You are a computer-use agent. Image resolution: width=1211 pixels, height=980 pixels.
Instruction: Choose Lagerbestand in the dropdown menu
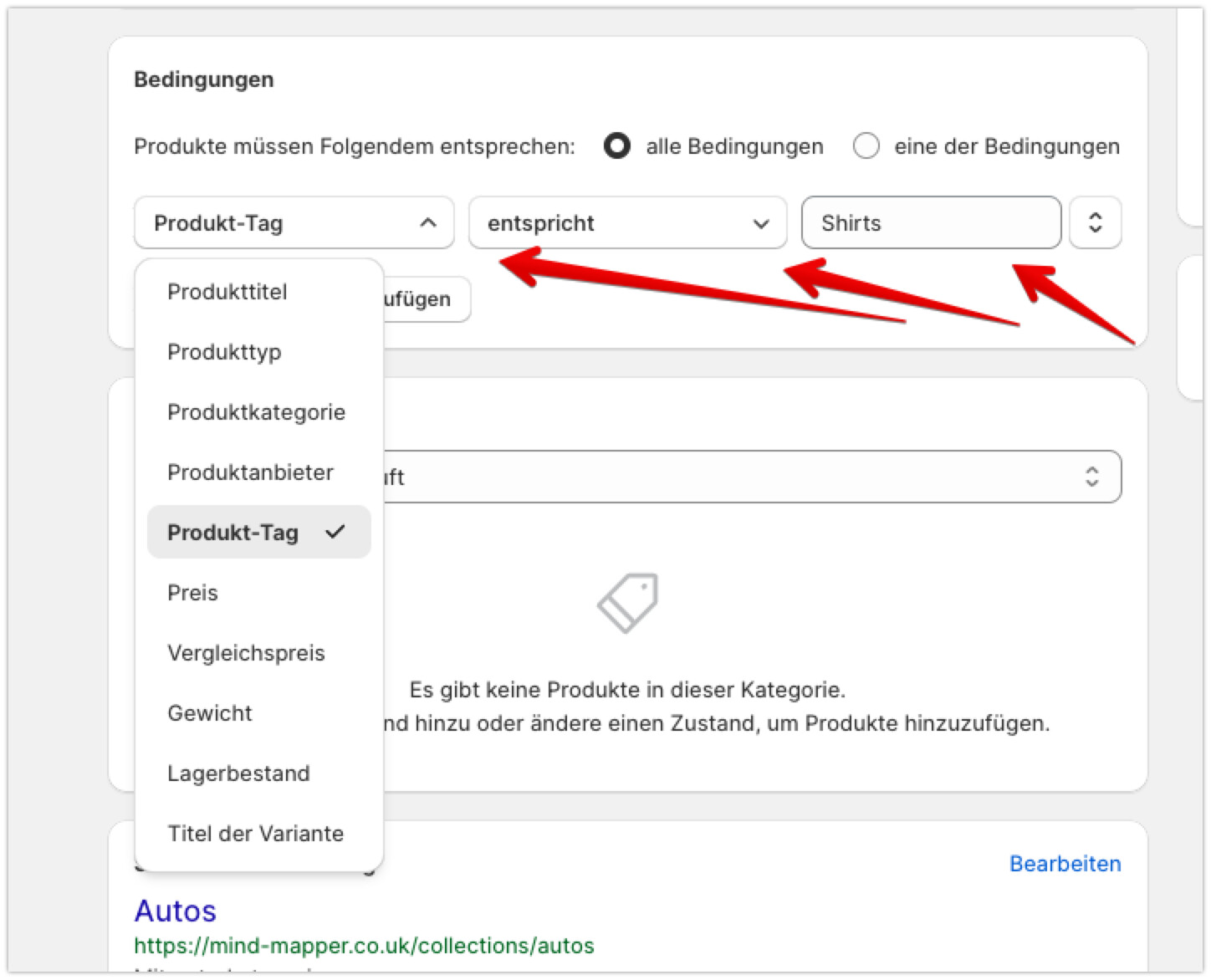click(238, 773)
